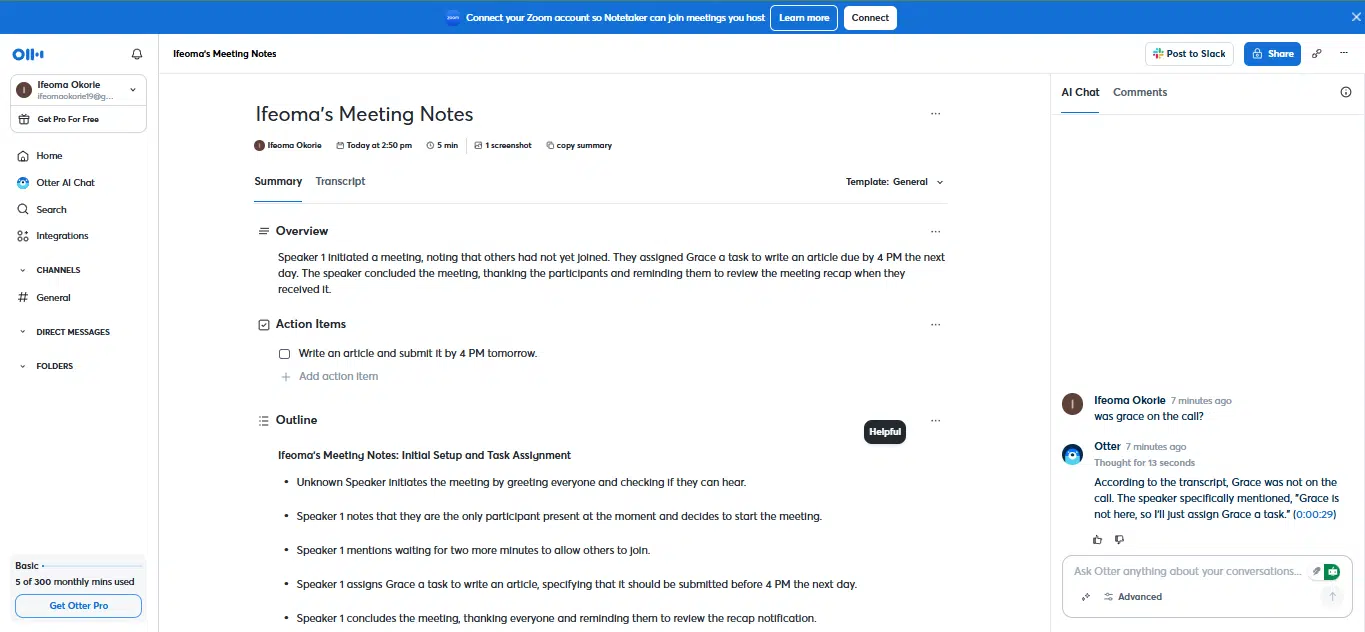Image resolution: width=1365 pixels, height=632 pixels.
Task: Click Ask Otter chat input field
Action: 1188,572
